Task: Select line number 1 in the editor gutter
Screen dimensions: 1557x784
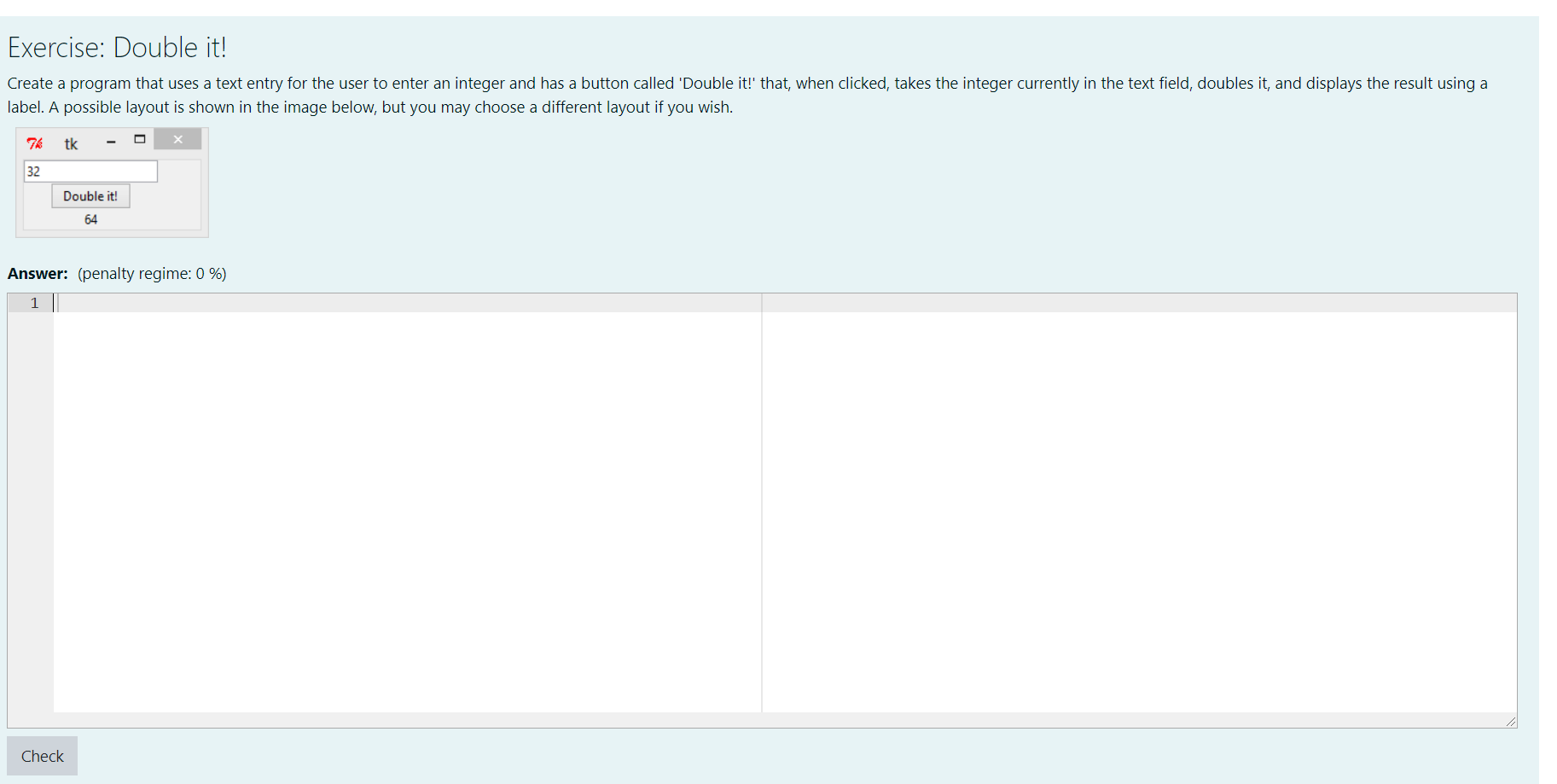Action: pos(34,303)
